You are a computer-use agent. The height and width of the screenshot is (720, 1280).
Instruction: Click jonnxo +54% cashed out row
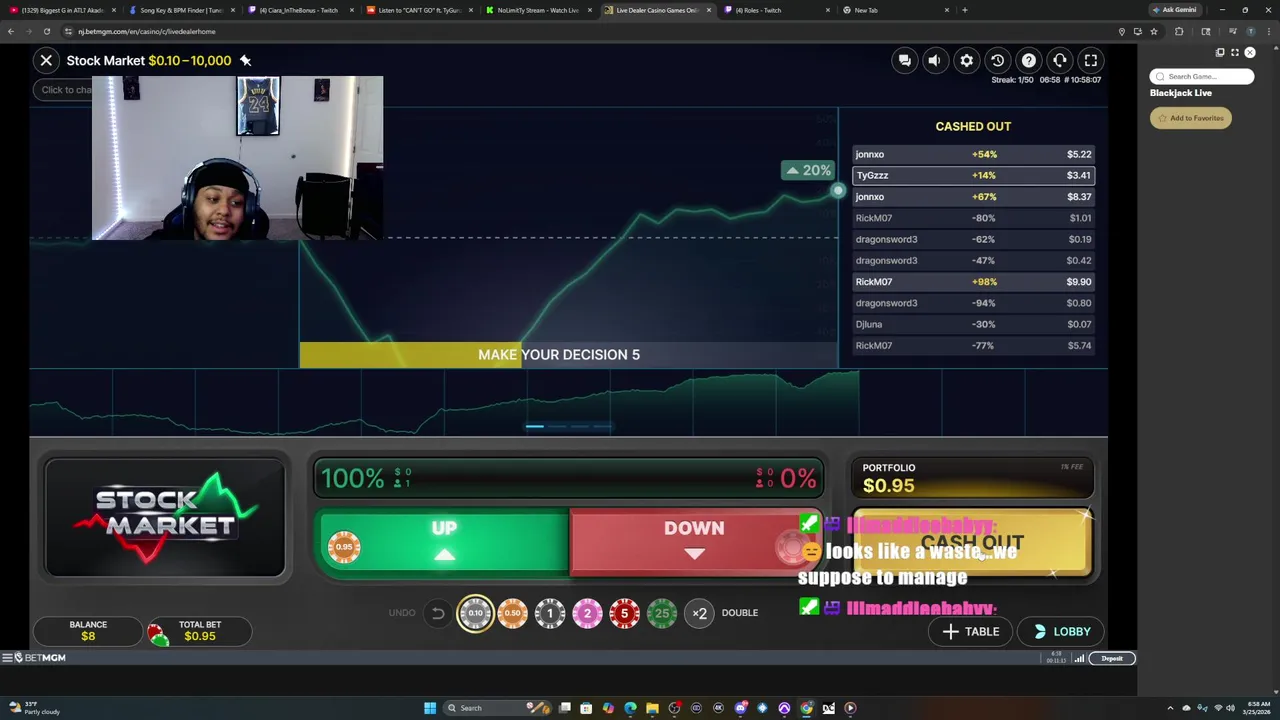pos(973,154)
